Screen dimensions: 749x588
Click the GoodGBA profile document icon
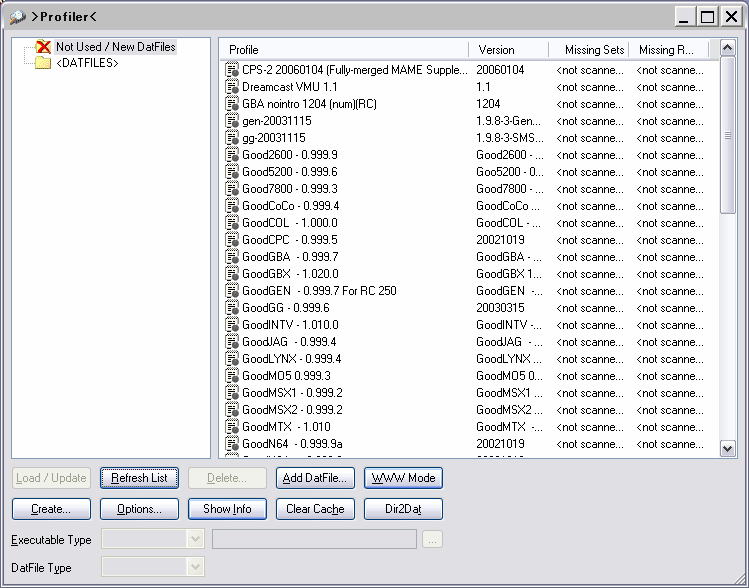click(232, 257)
